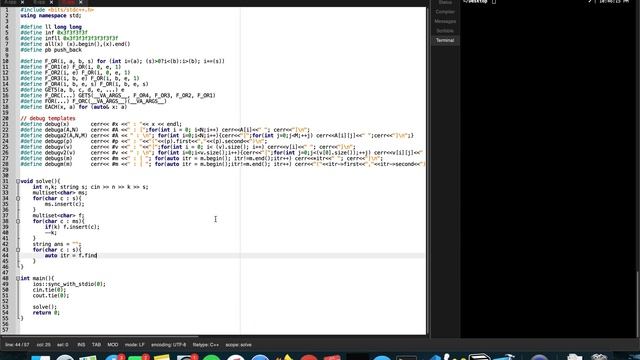Collapse the for loop fold at line 43
Screen dimensions: 640x360
(18, 250)
